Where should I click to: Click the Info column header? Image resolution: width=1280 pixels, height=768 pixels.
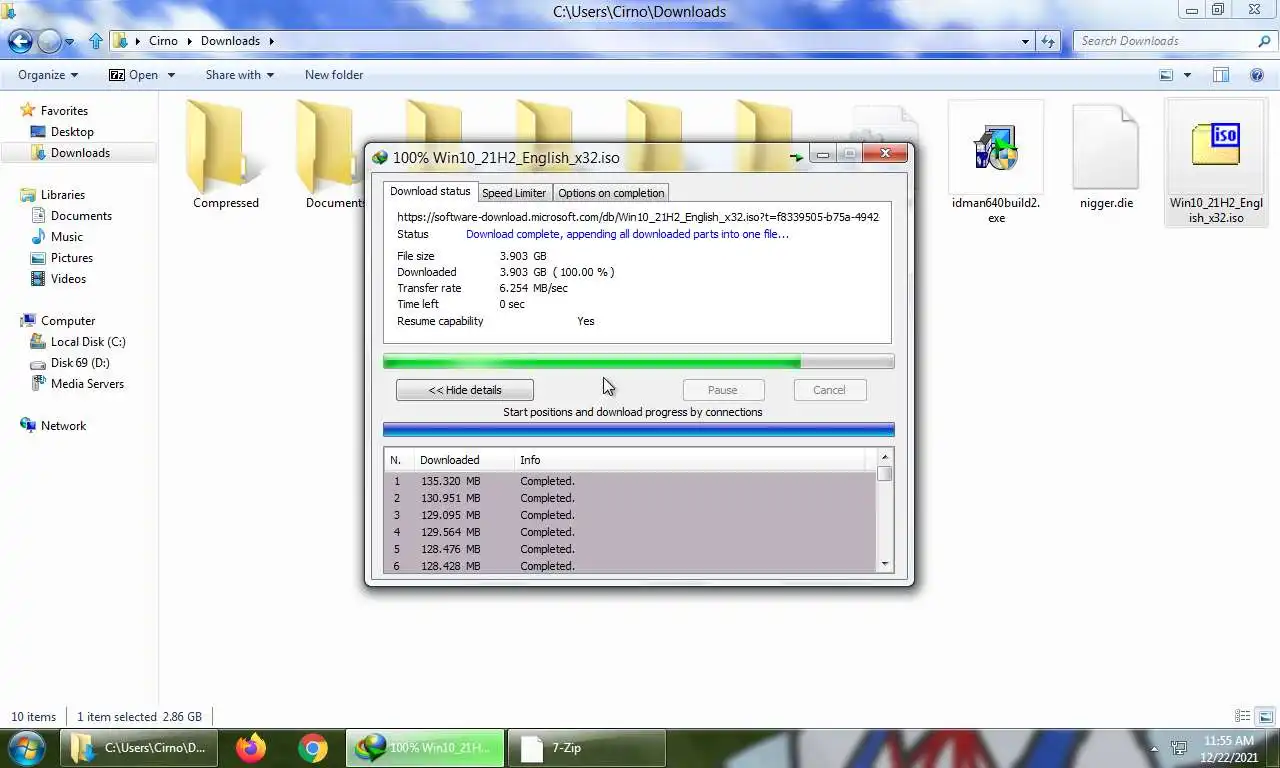coord(692,460)
